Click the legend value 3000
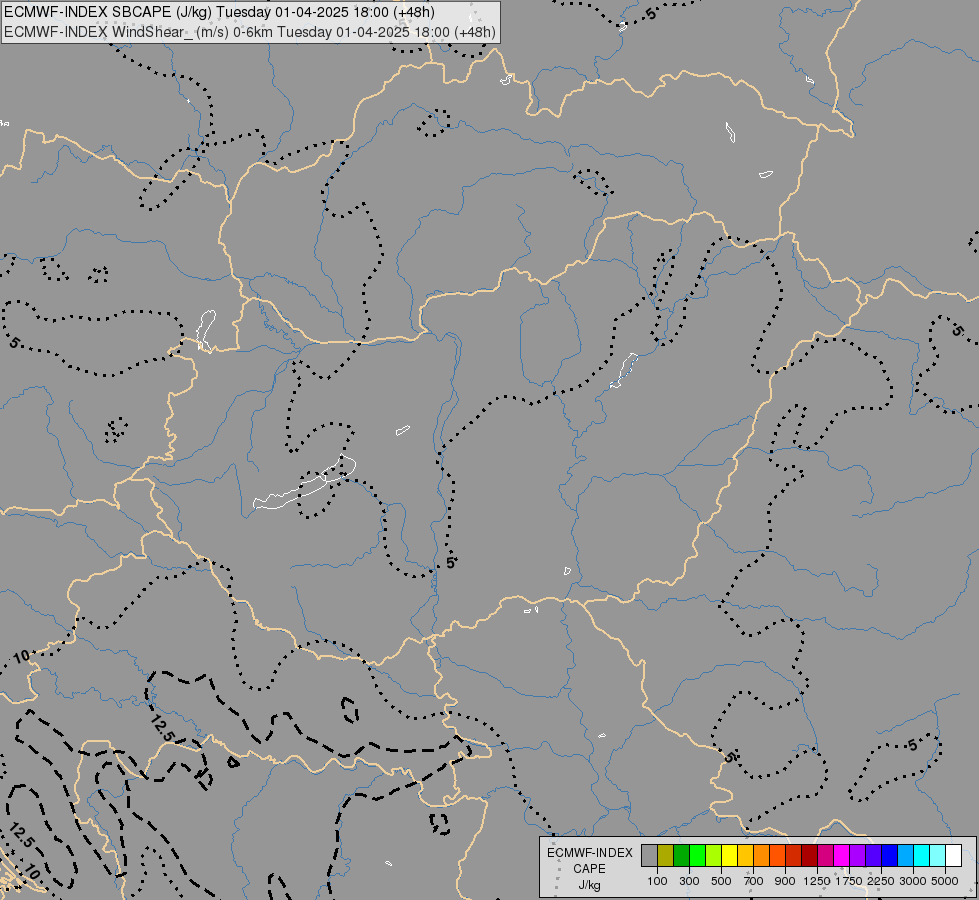 (x=913, y=881)
